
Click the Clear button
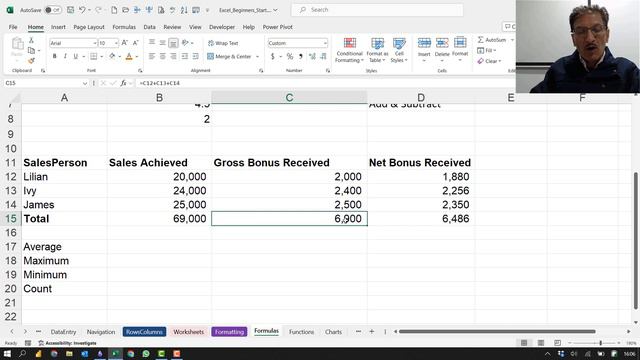[x=489, y=61]
